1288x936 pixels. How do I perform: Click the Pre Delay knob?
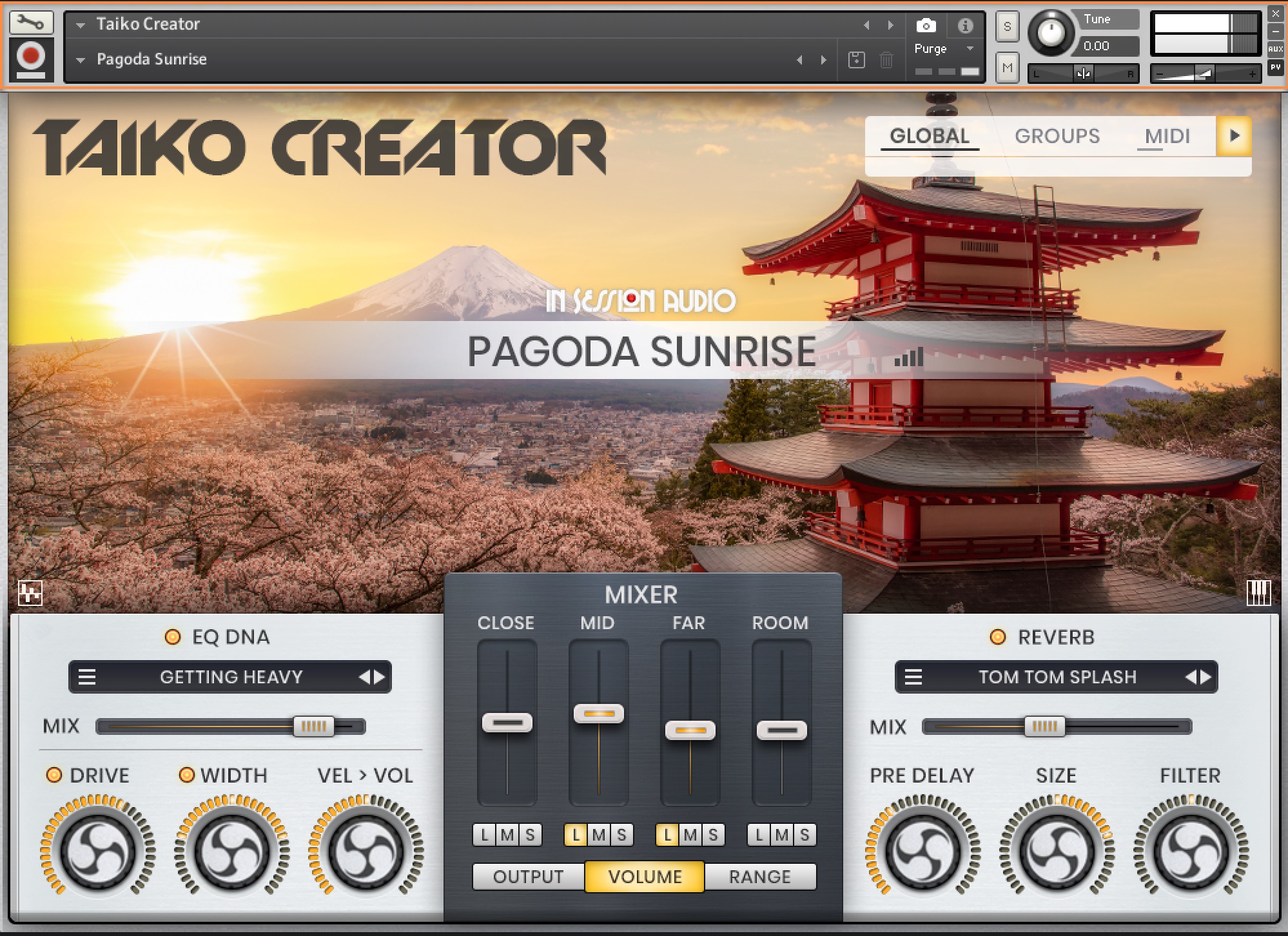click(923, 851)
